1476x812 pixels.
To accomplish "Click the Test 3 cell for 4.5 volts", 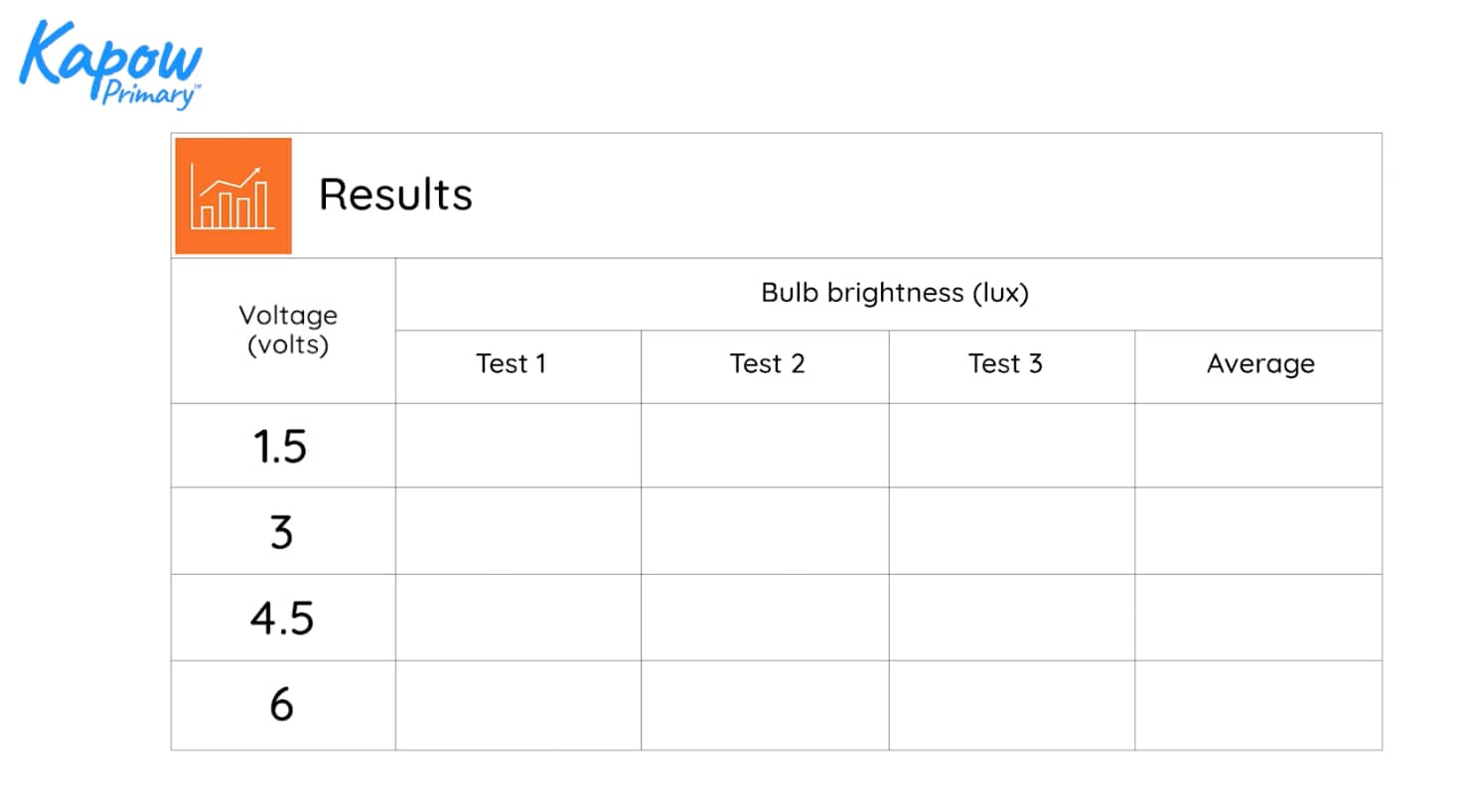I will [1012, 617].
